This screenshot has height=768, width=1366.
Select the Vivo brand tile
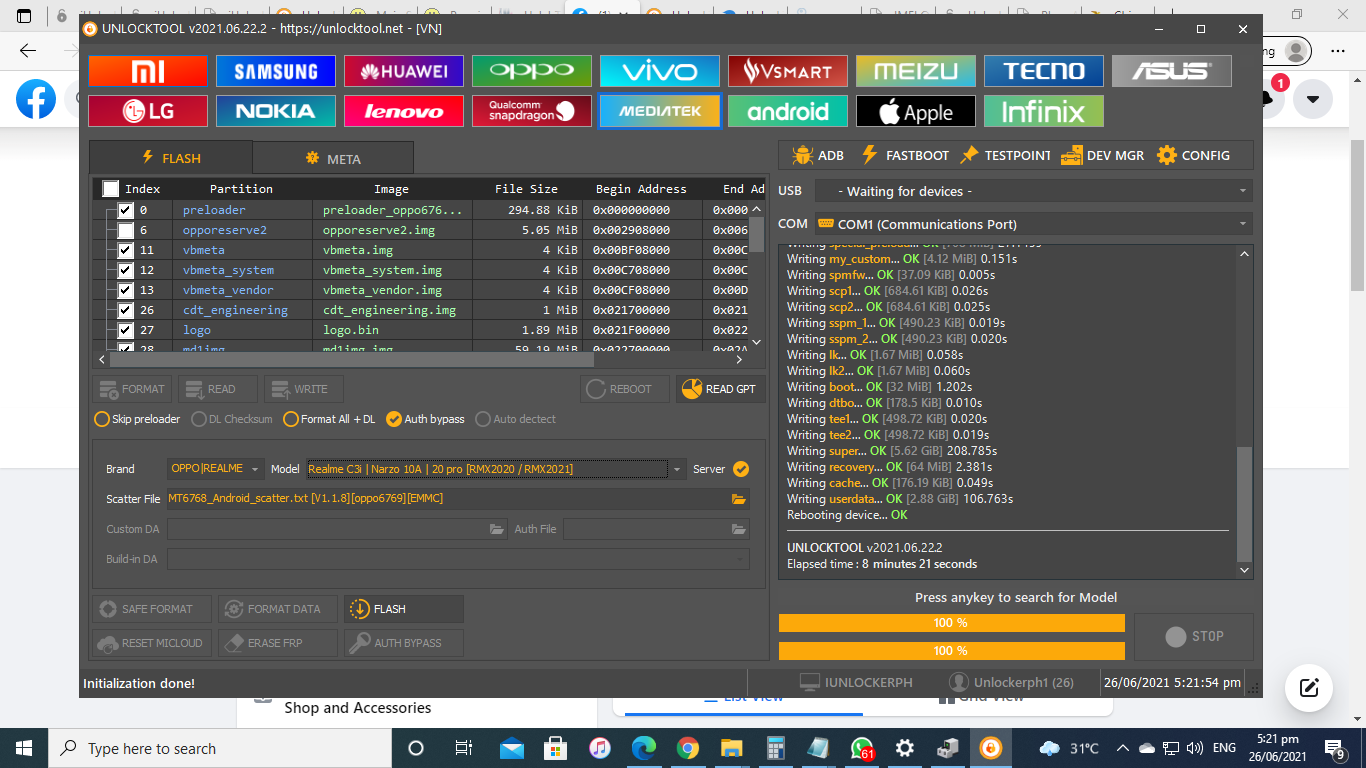point(660,71)
